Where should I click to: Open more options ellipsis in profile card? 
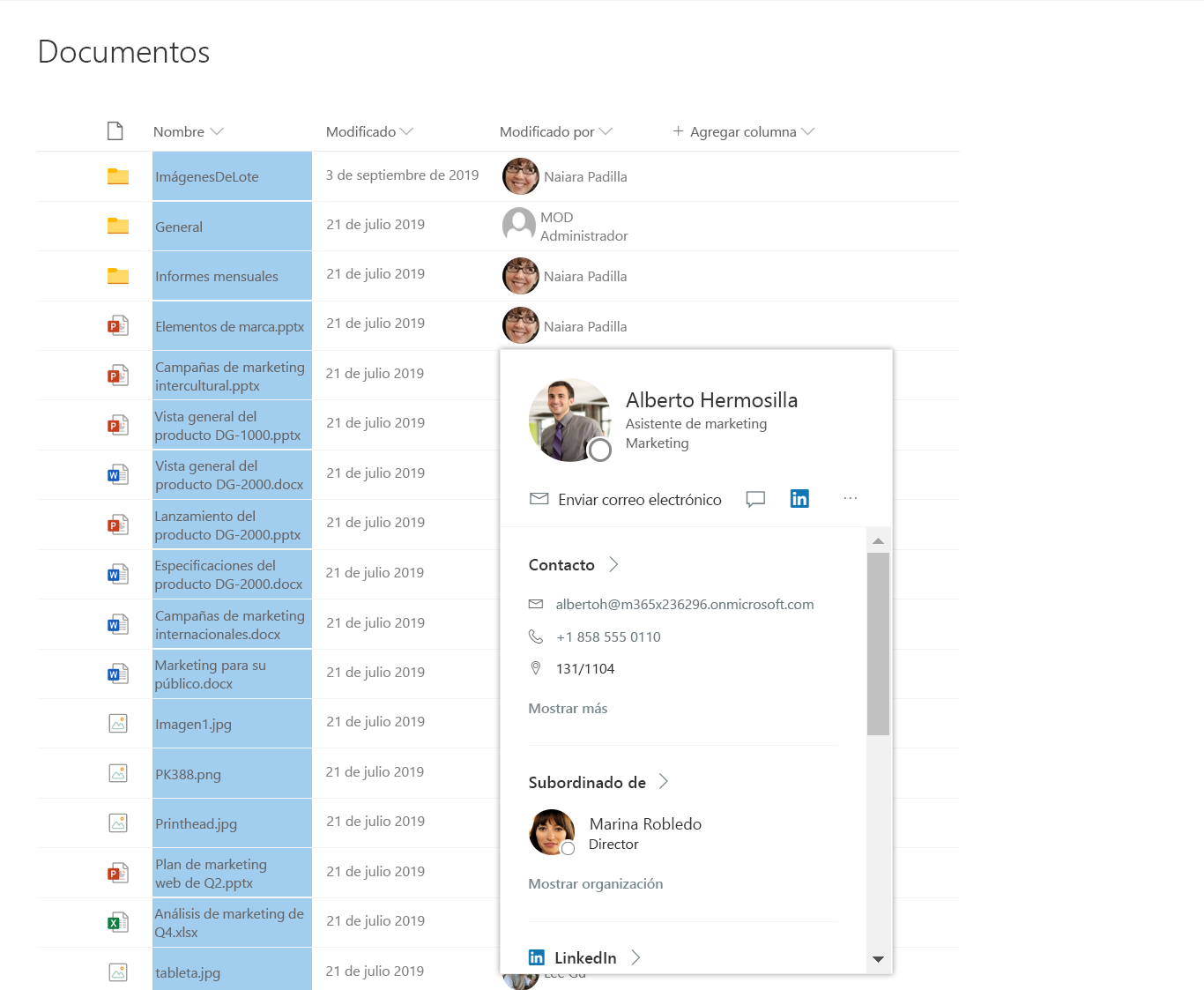[850, 499]
